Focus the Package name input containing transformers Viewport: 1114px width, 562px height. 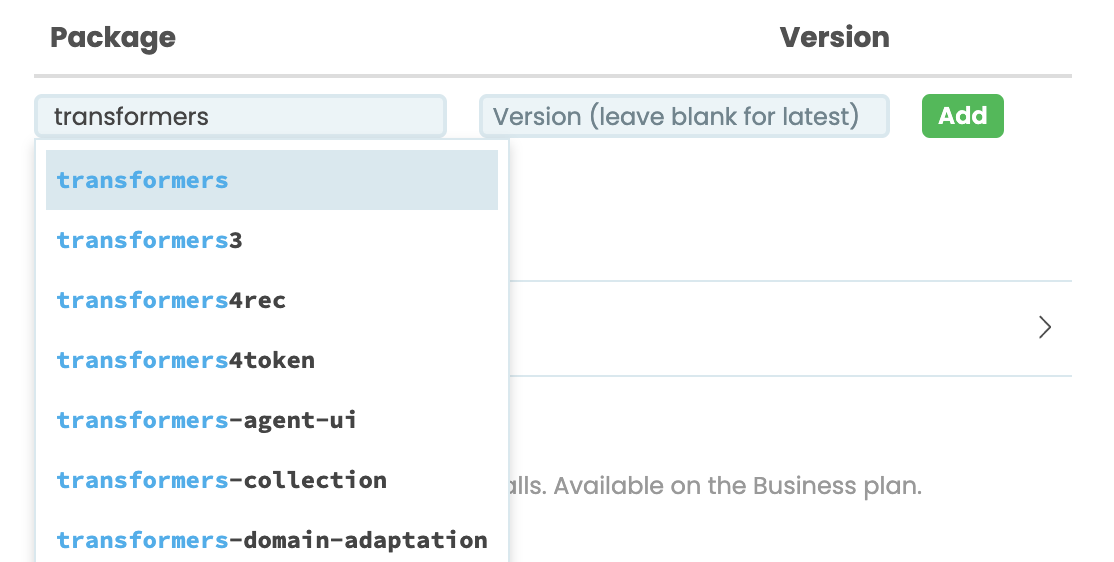coord(240,116)
